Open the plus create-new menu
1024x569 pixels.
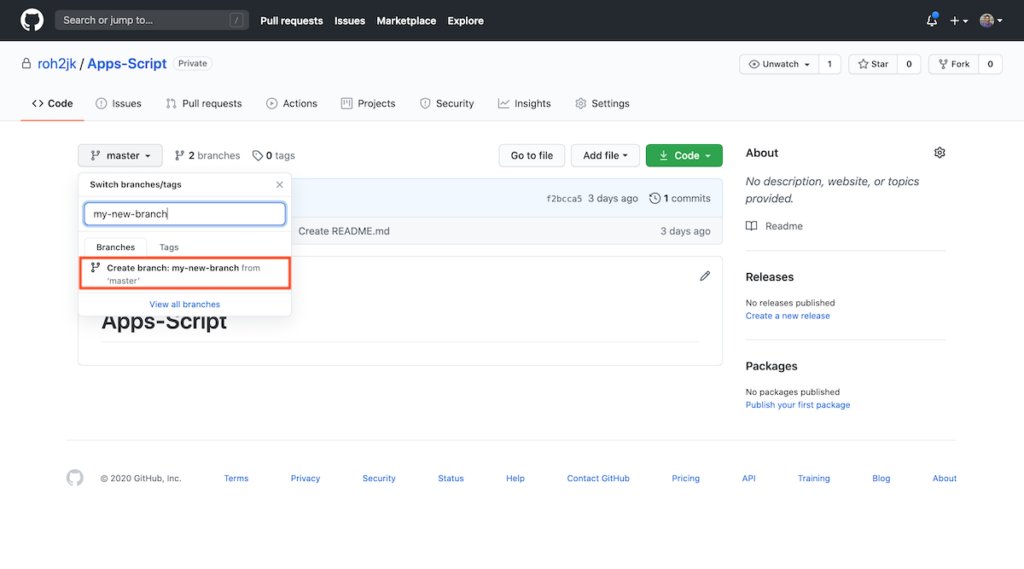coord(959,21)
